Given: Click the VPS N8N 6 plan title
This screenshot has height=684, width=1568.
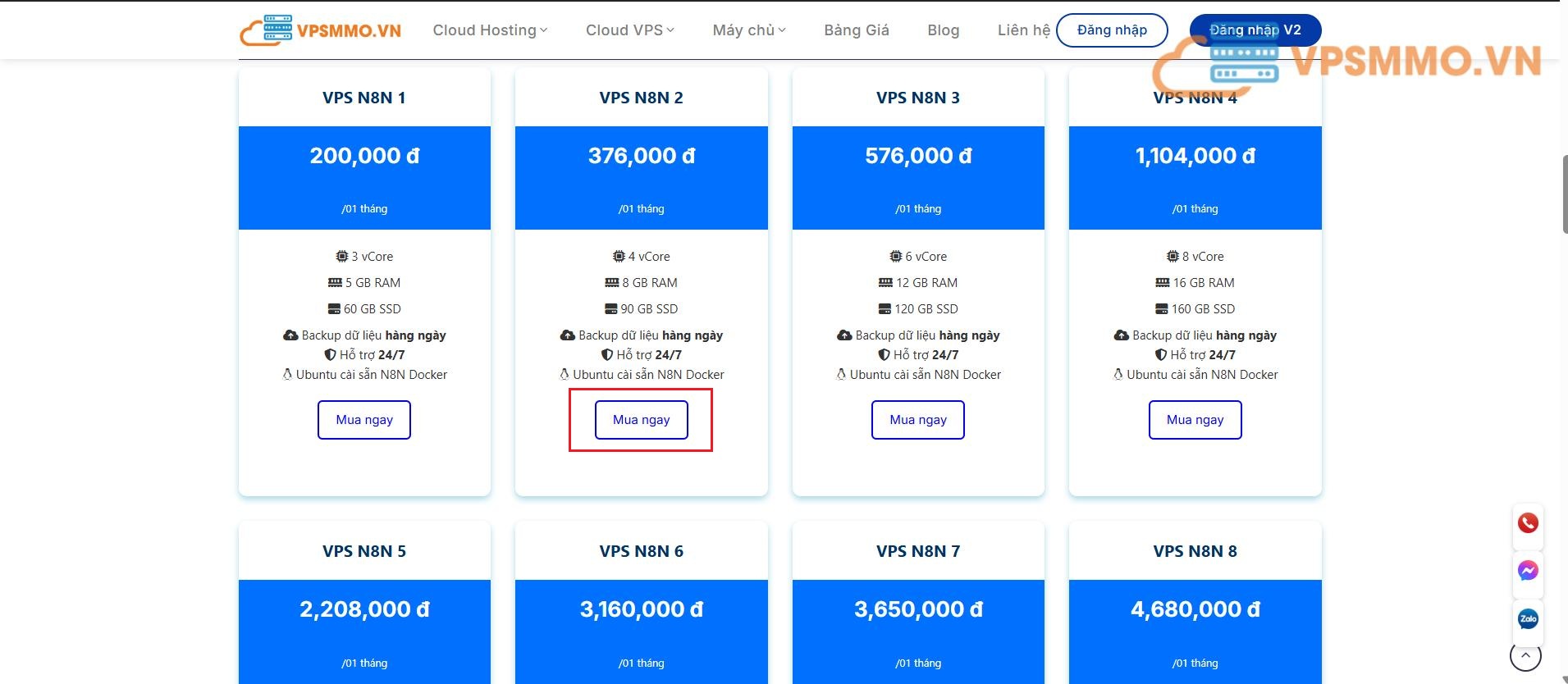Looking at the screenshot, I should (642, 551).
